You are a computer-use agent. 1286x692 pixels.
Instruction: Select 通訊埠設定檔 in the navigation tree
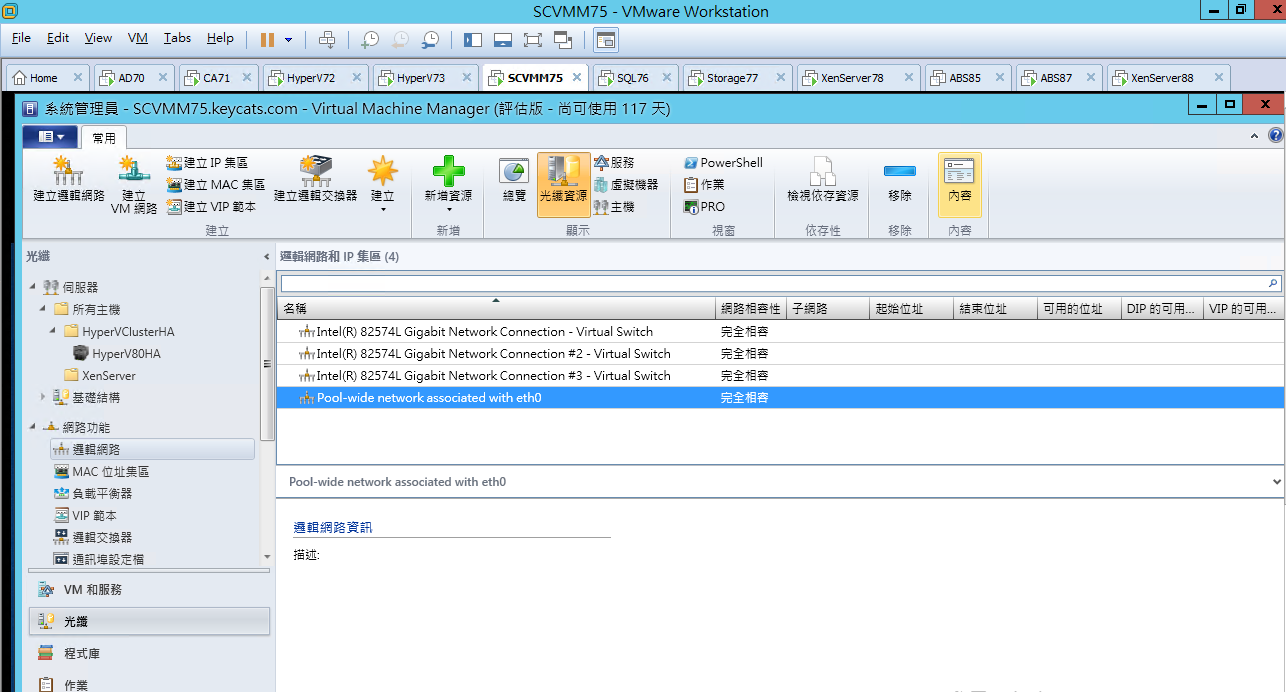tap(99, 559)
